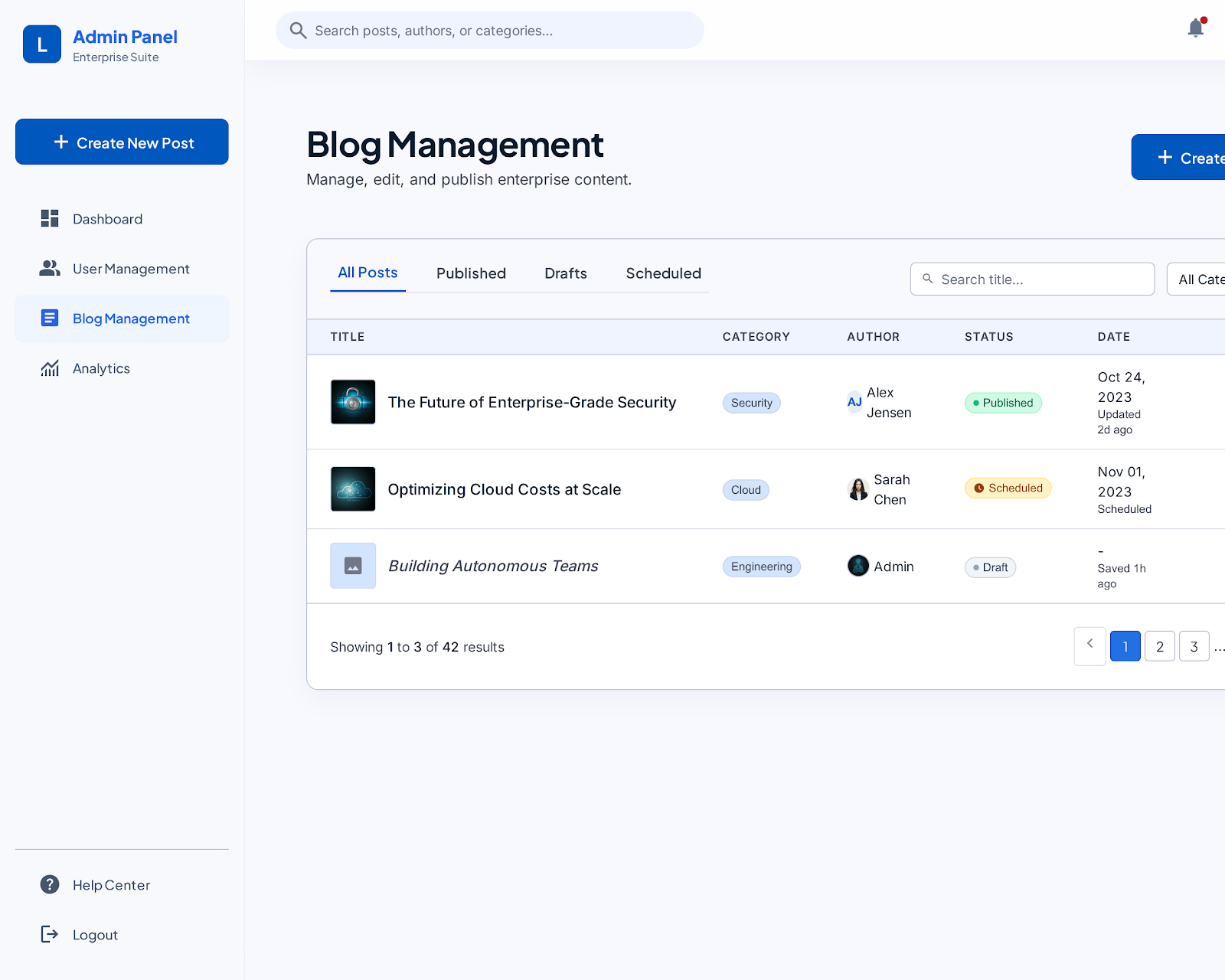The image size is (1225, 980).
Task: Open the Optimizing Cloud Costs thumbnail
Action: (353, 489)
